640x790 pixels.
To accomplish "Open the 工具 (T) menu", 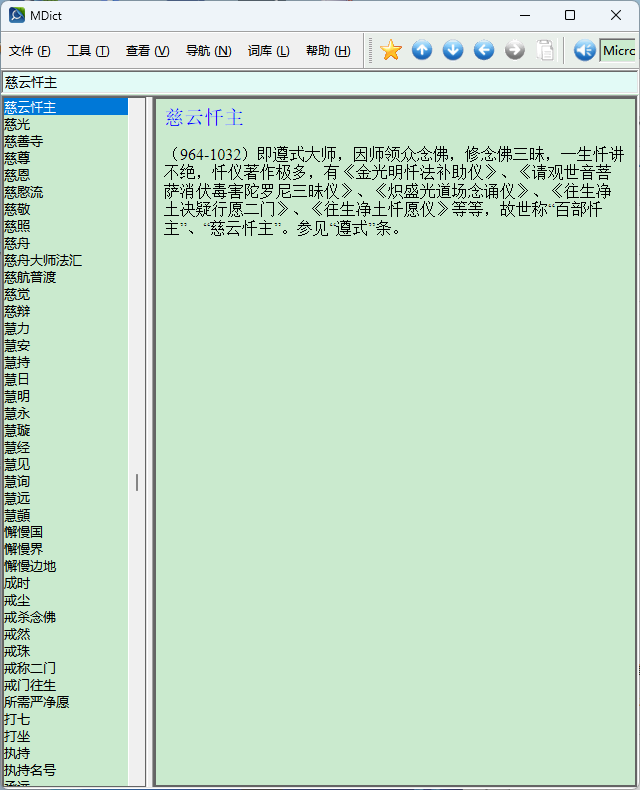I will (x=88, y=51).
